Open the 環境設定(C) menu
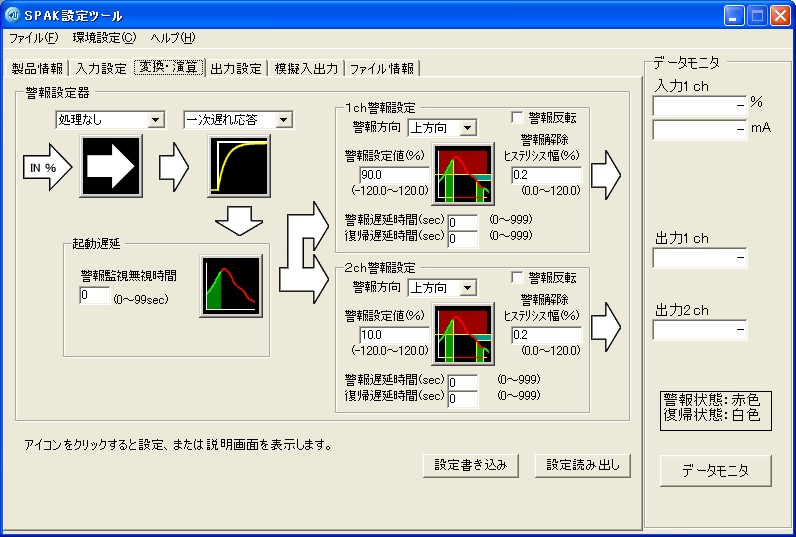 click(104, 38)
